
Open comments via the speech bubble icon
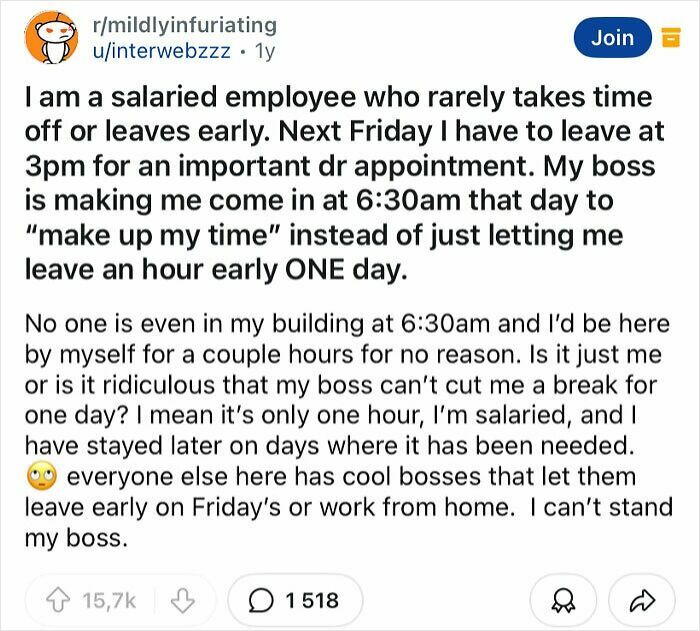260,600
